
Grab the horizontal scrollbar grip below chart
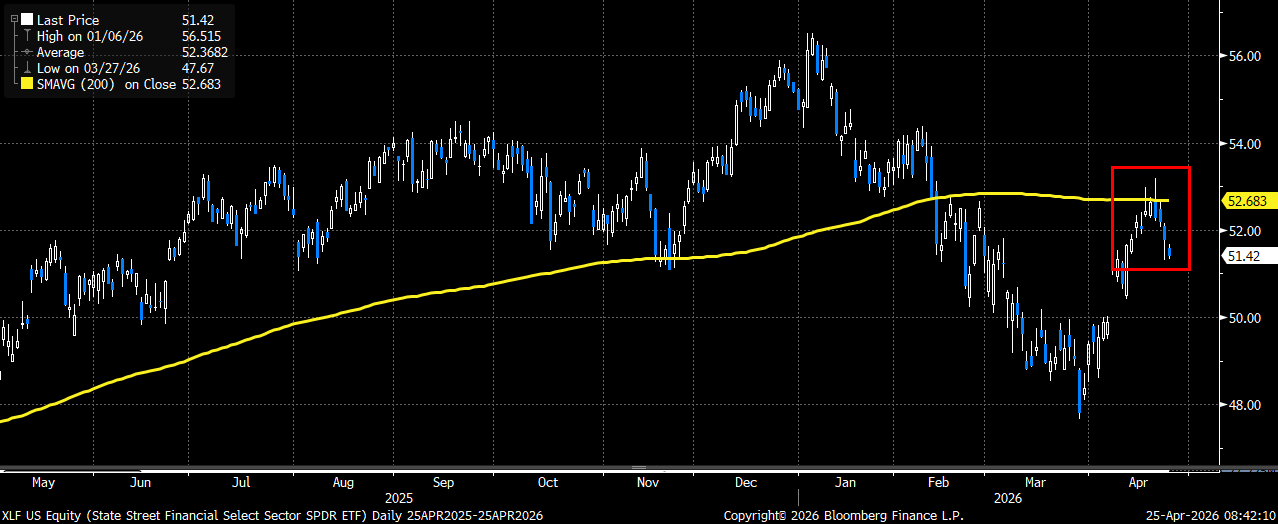coord(638,467)
